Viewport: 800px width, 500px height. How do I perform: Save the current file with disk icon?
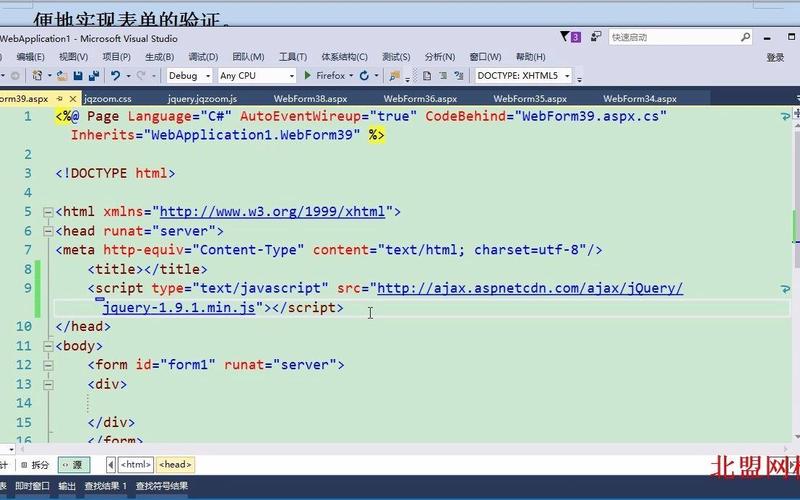pyautogui.click(x=78, y=76)
